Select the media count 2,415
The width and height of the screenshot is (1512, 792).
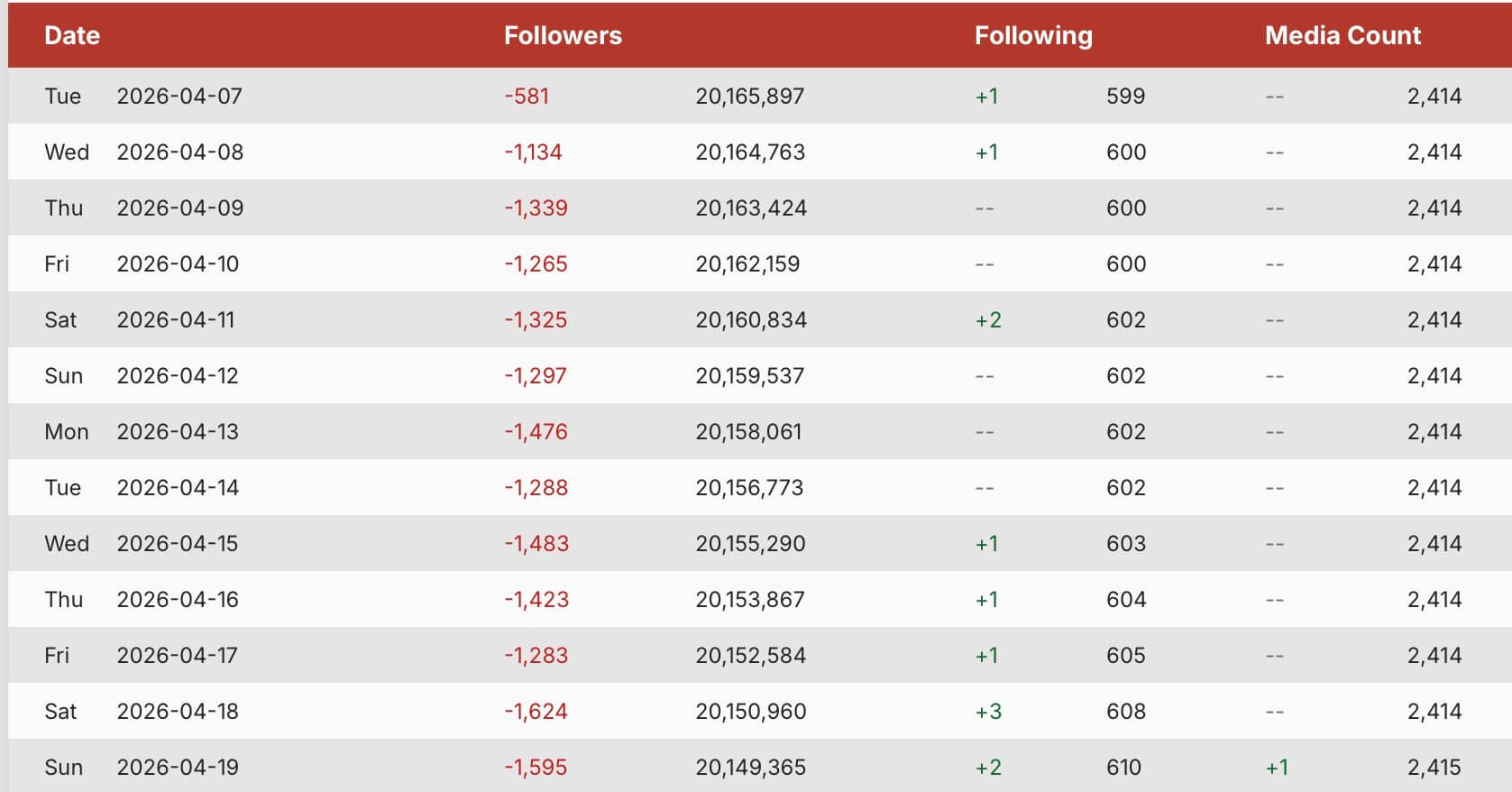(x=1434, y=768)
